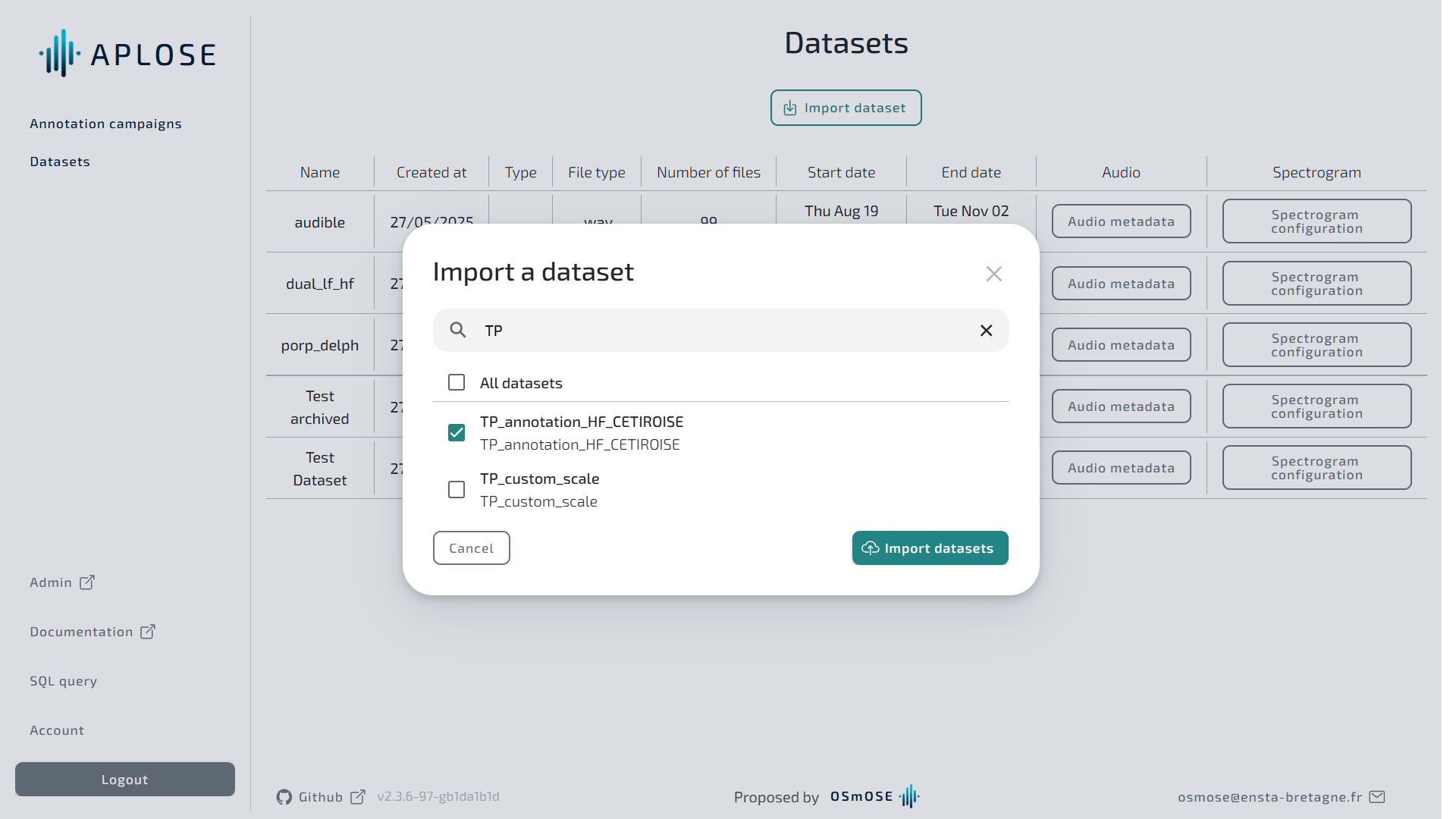Screen dimensions: 1456x819
Task: Click the search magnifier icon
Action: (458, 330)
